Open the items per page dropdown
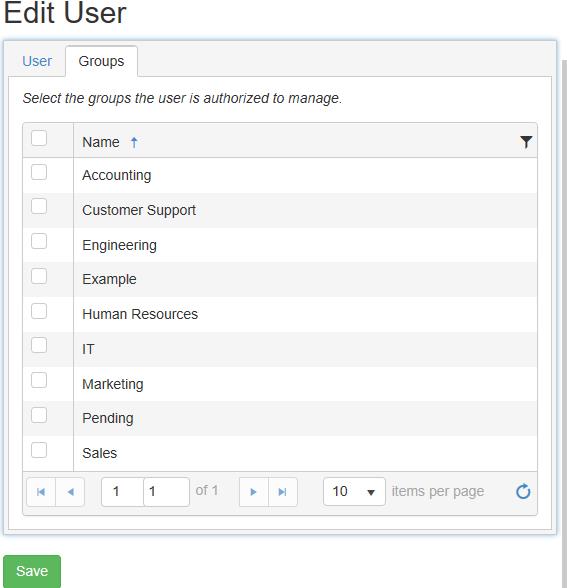The height and width of the screenshot is (588, 567). point(354,491)
